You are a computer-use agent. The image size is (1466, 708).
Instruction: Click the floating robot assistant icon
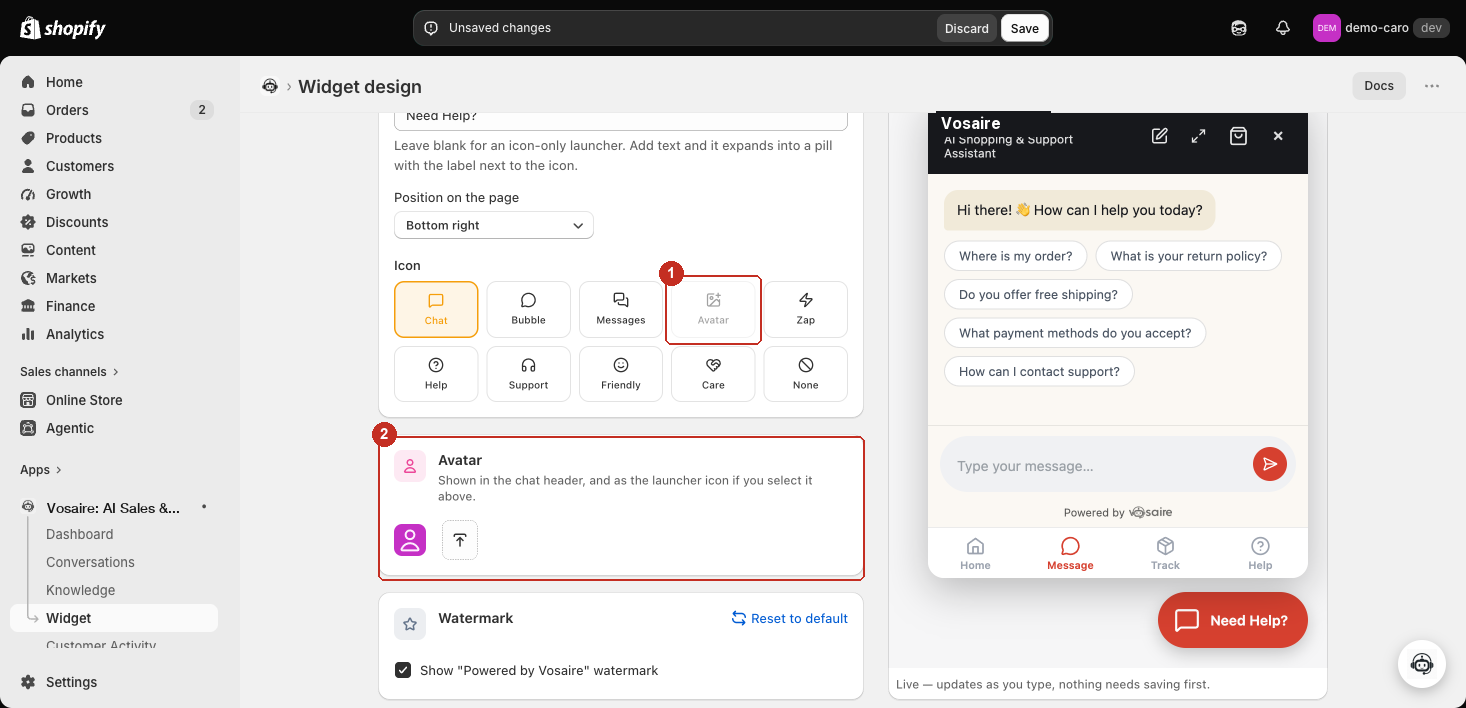(x=1422, y=664)
